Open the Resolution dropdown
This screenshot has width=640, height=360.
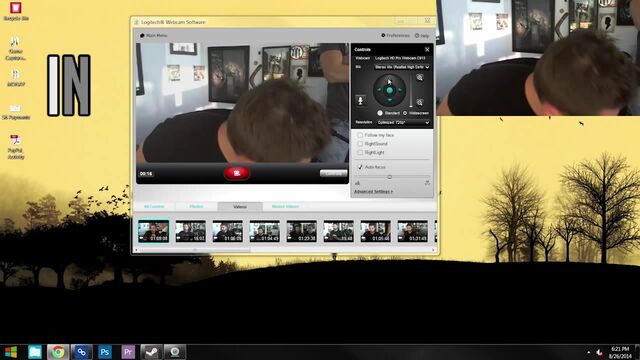(403, 122)
